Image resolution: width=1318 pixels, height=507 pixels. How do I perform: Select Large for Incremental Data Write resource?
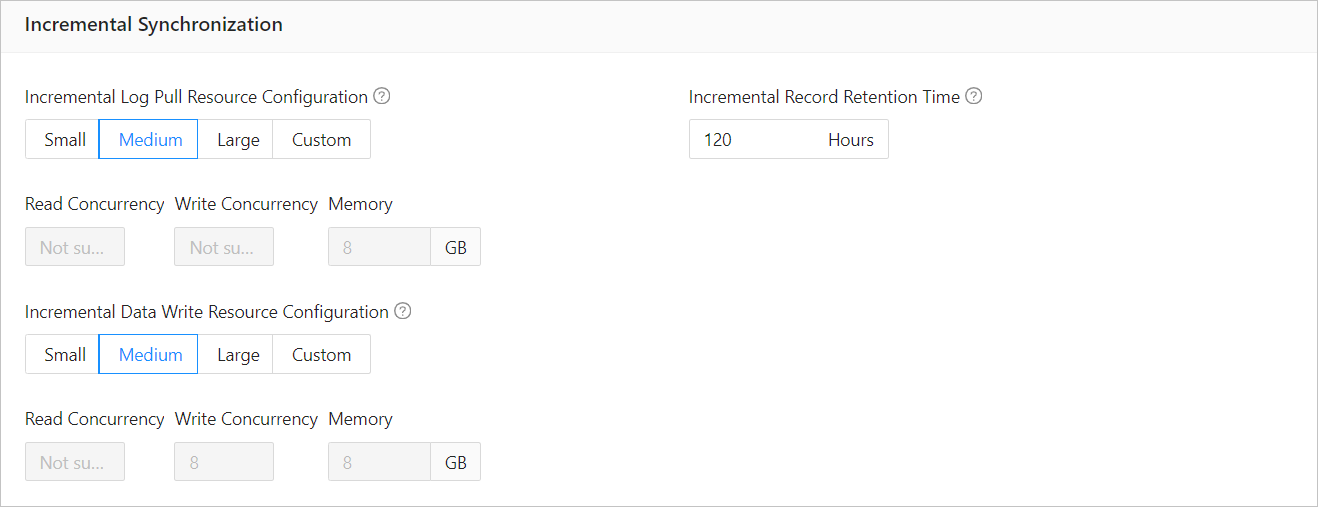point(237,355)
